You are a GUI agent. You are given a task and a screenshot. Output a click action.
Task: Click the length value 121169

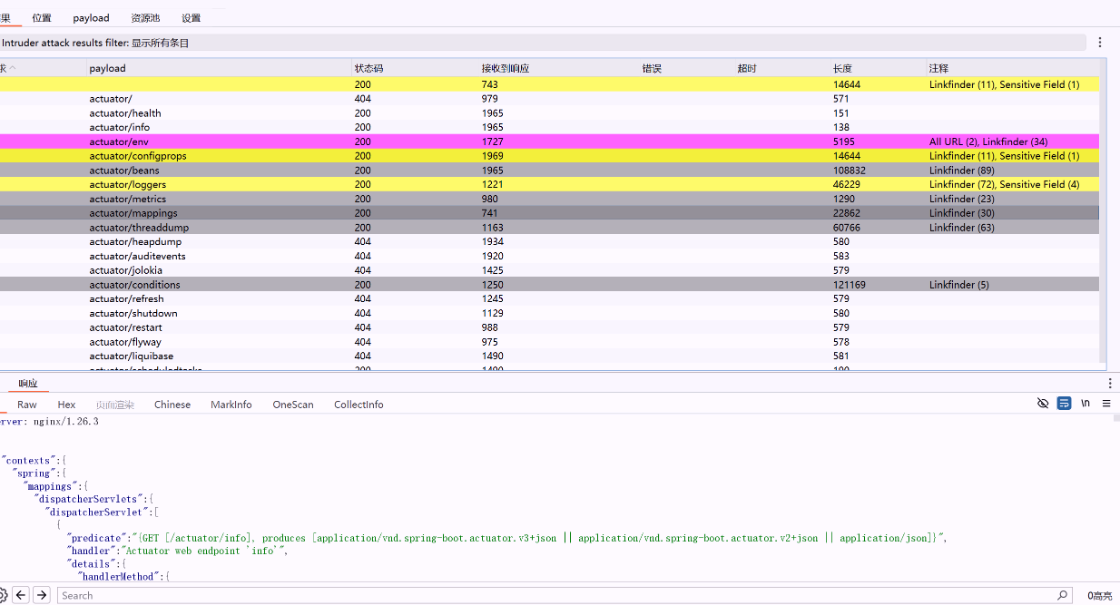[849, 284]
